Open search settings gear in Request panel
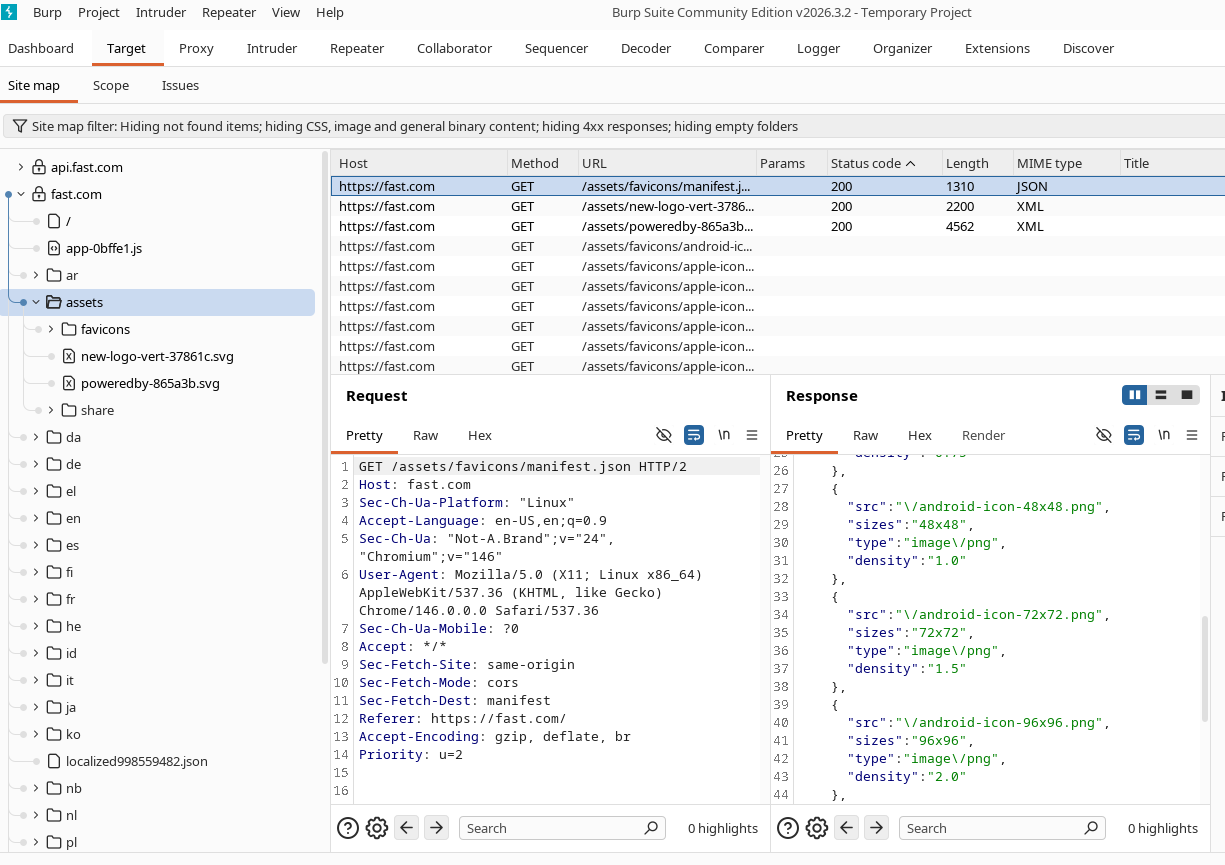1225x865 pixels. (x=377, y=828)
